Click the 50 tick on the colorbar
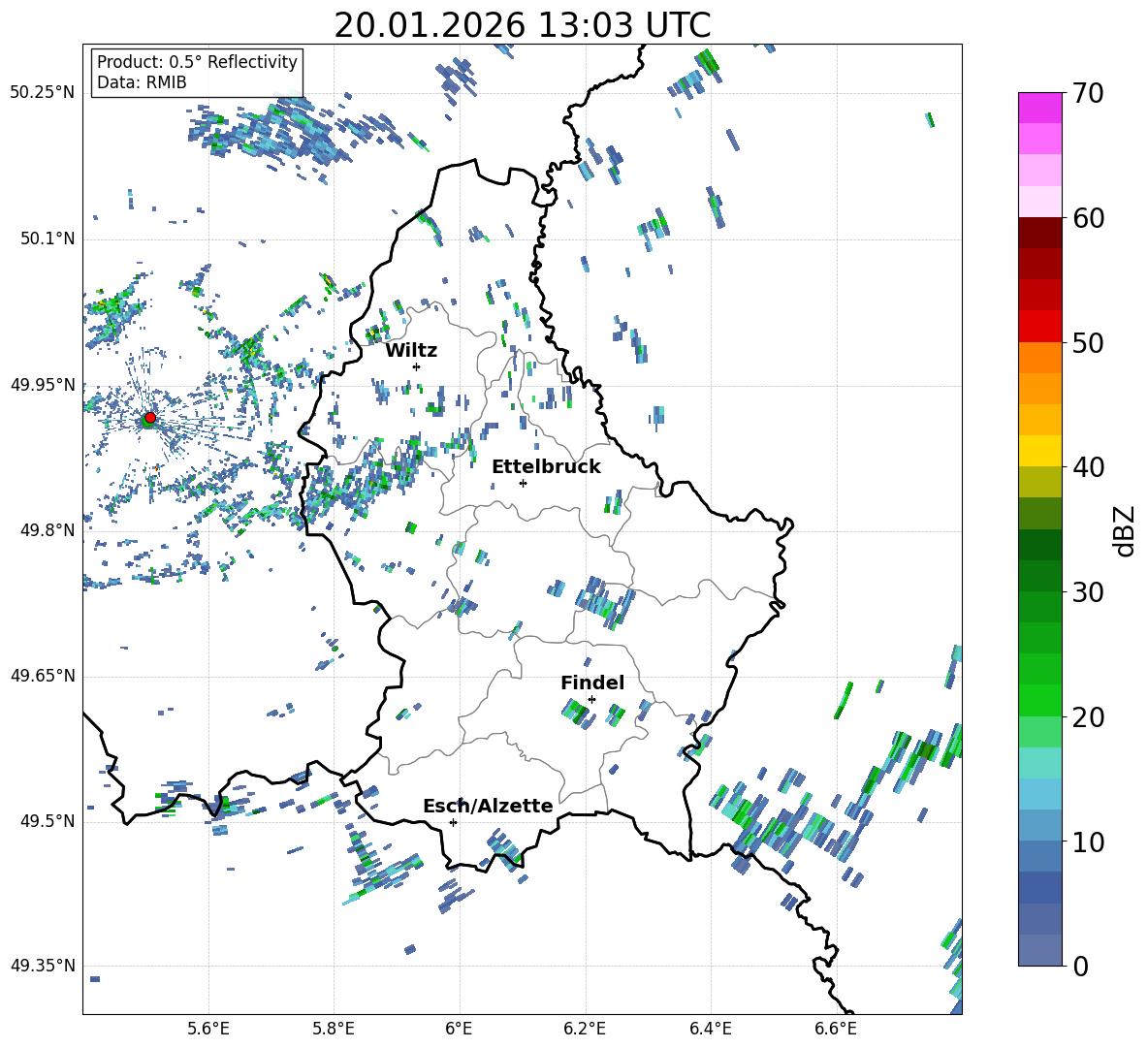 [1087, 342]
